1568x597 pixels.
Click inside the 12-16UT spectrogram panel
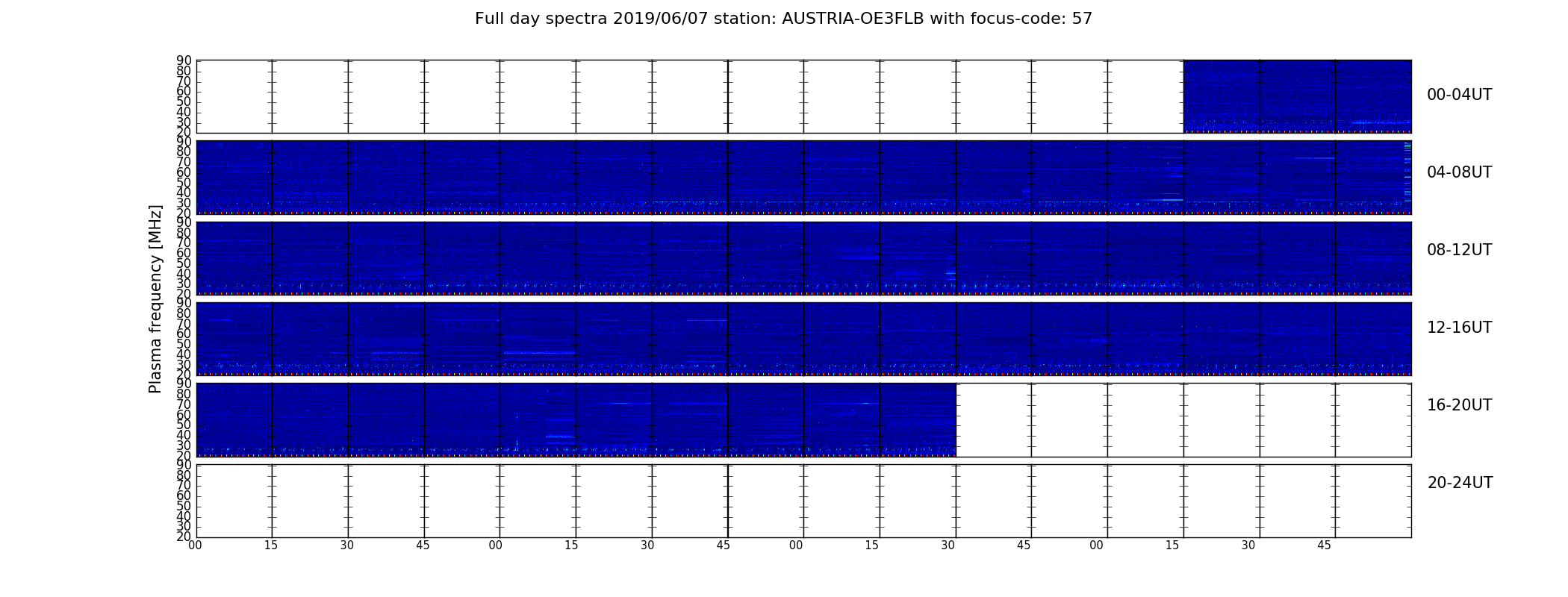pos(803,339)
